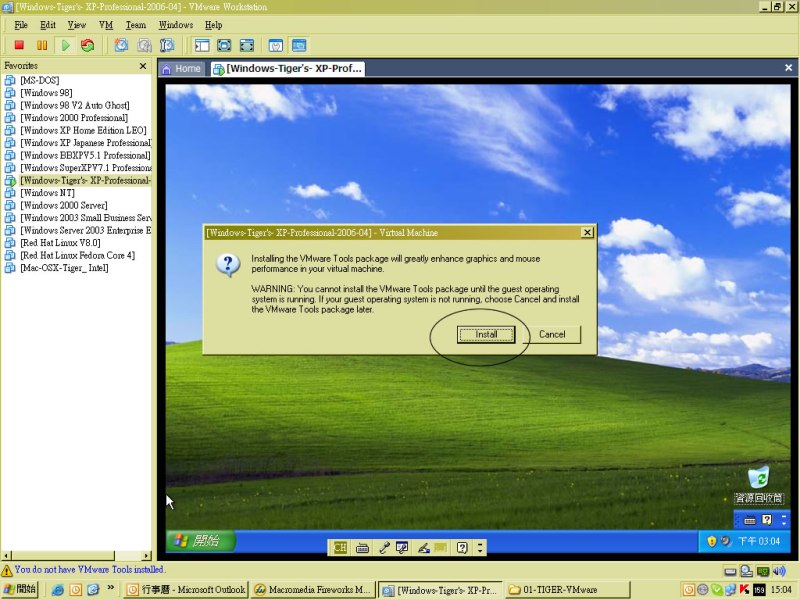The width and height of the screenshot is (800, 600).
Task: Open the View menu
Action: [x=77, y=25]
